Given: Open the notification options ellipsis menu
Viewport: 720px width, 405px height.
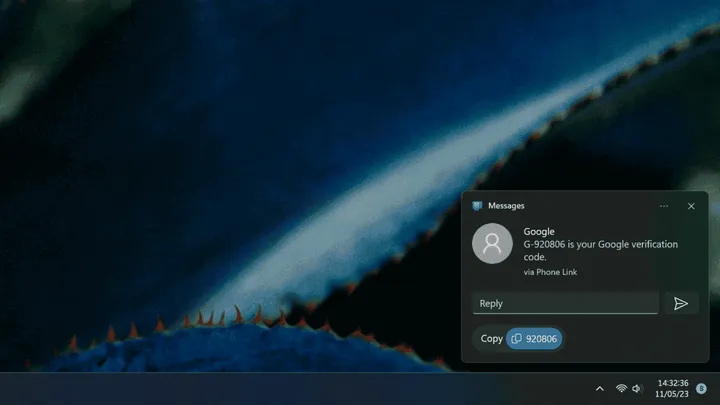Looking at the screenshot, I should [x=664, y=206].
